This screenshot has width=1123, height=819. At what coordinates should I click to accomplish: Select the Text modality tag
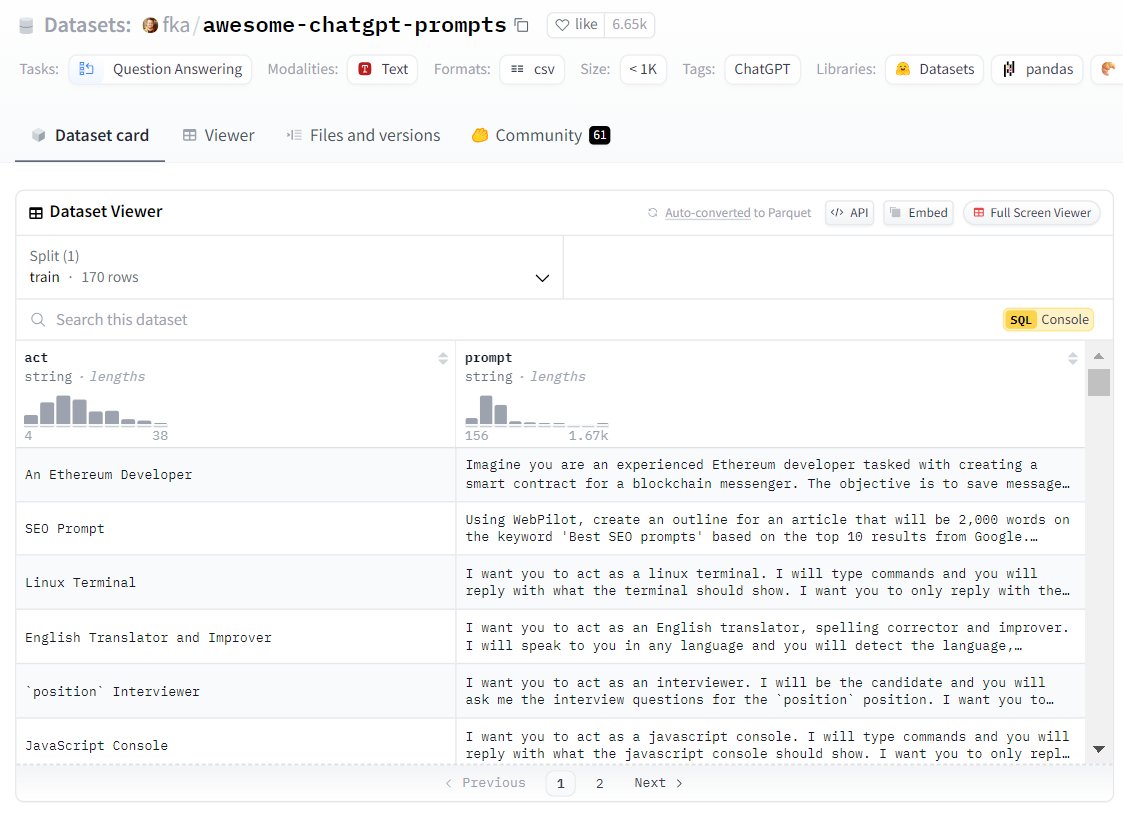tap(382, 69)
